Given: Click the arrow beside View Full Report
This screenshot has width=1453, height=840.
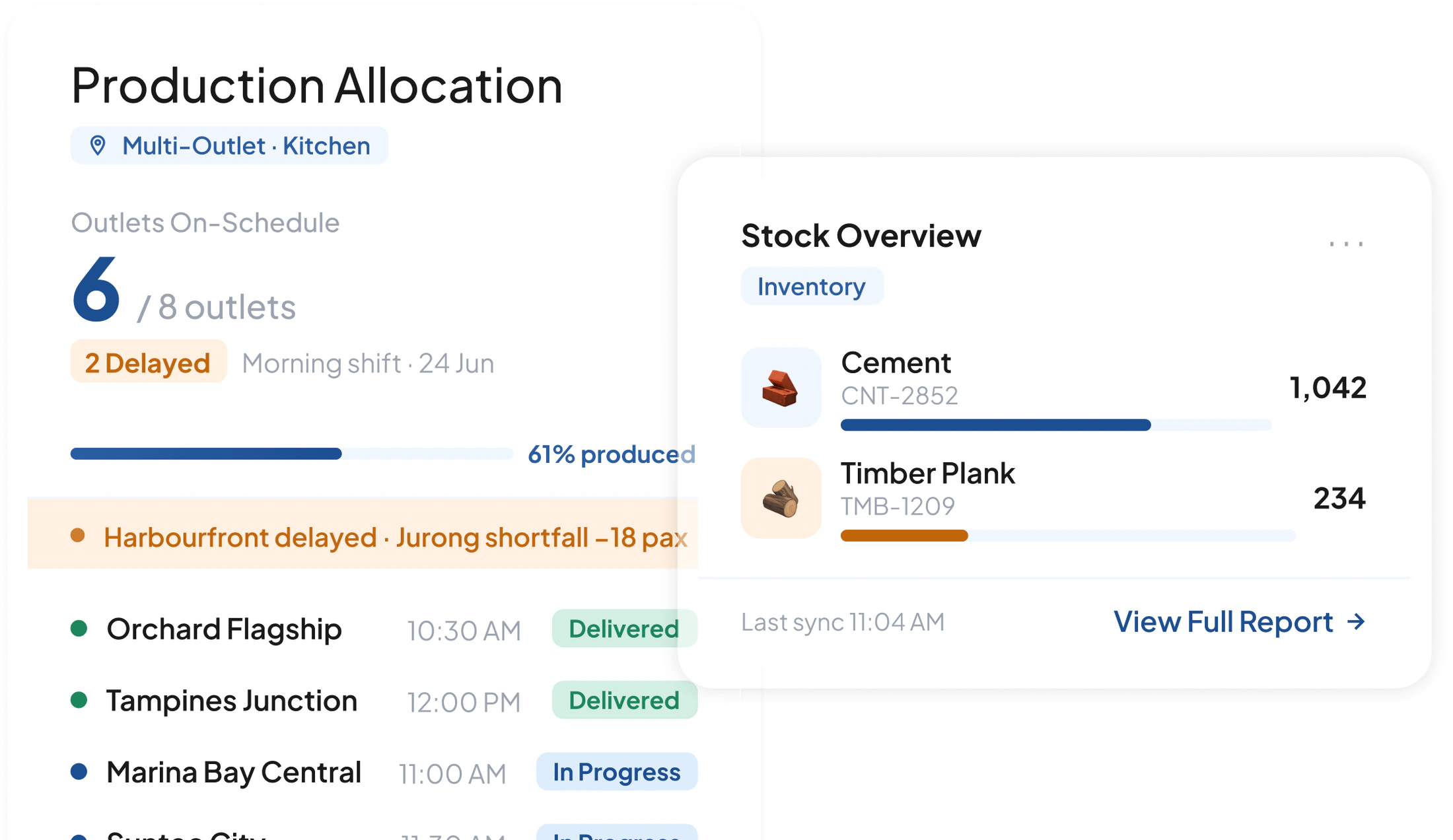Looking at the screenshot, I should [x=1356, y=621].
